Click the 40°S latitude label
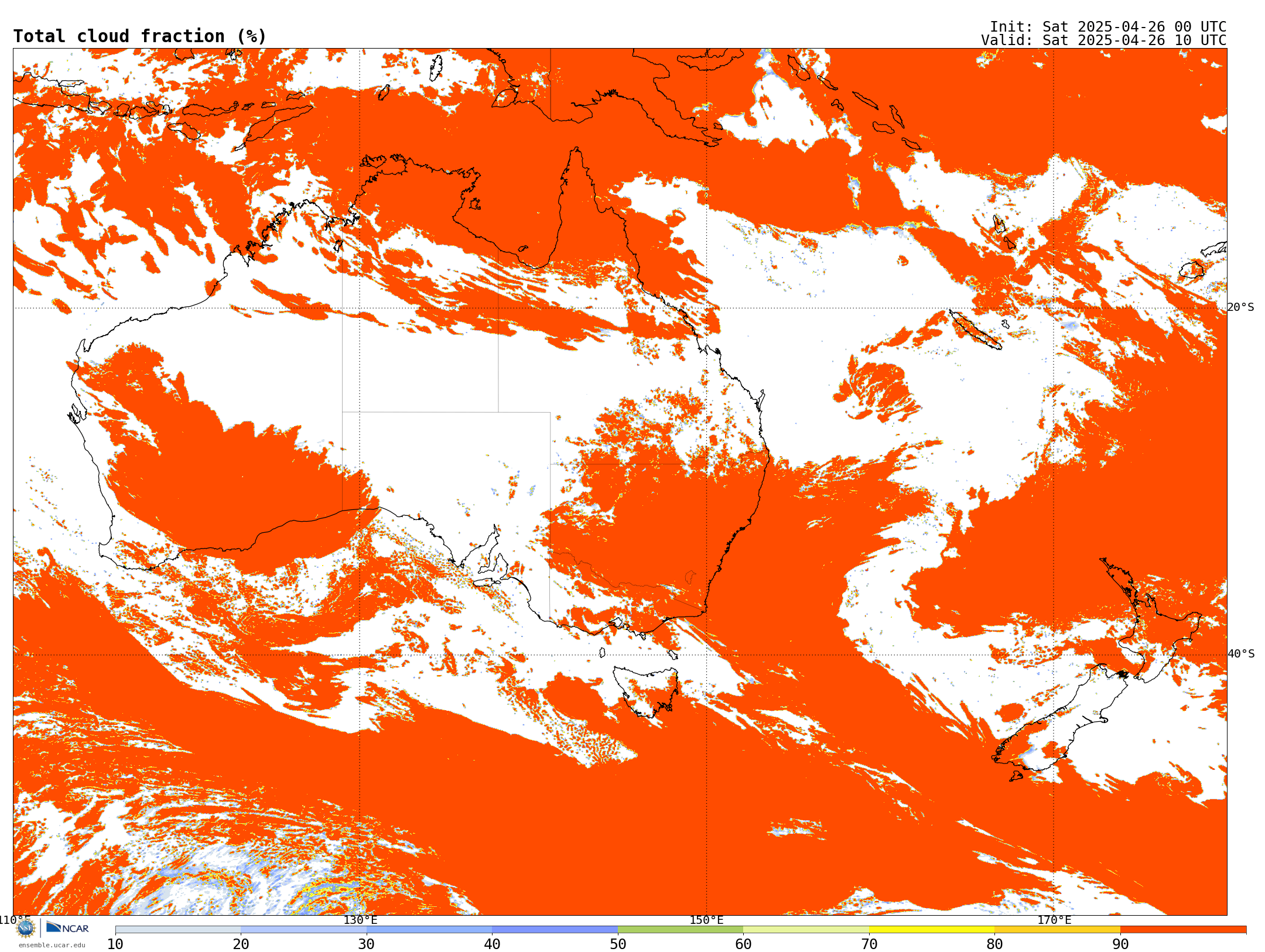This screenshot has height=952, width=1265. click(1241, 654)
